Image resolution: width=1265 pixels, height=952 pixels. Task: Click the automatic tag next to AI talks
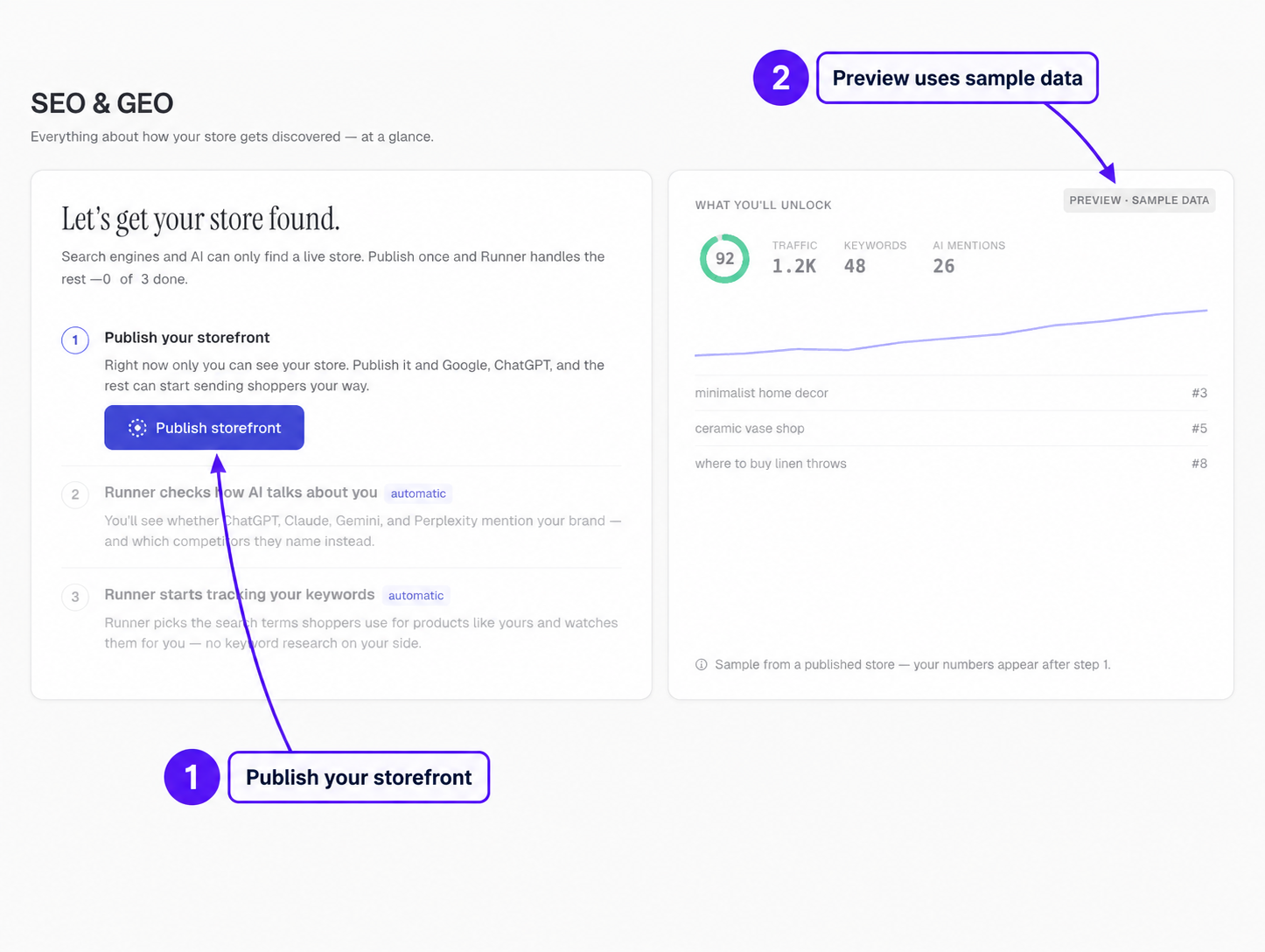click(418, 493)
